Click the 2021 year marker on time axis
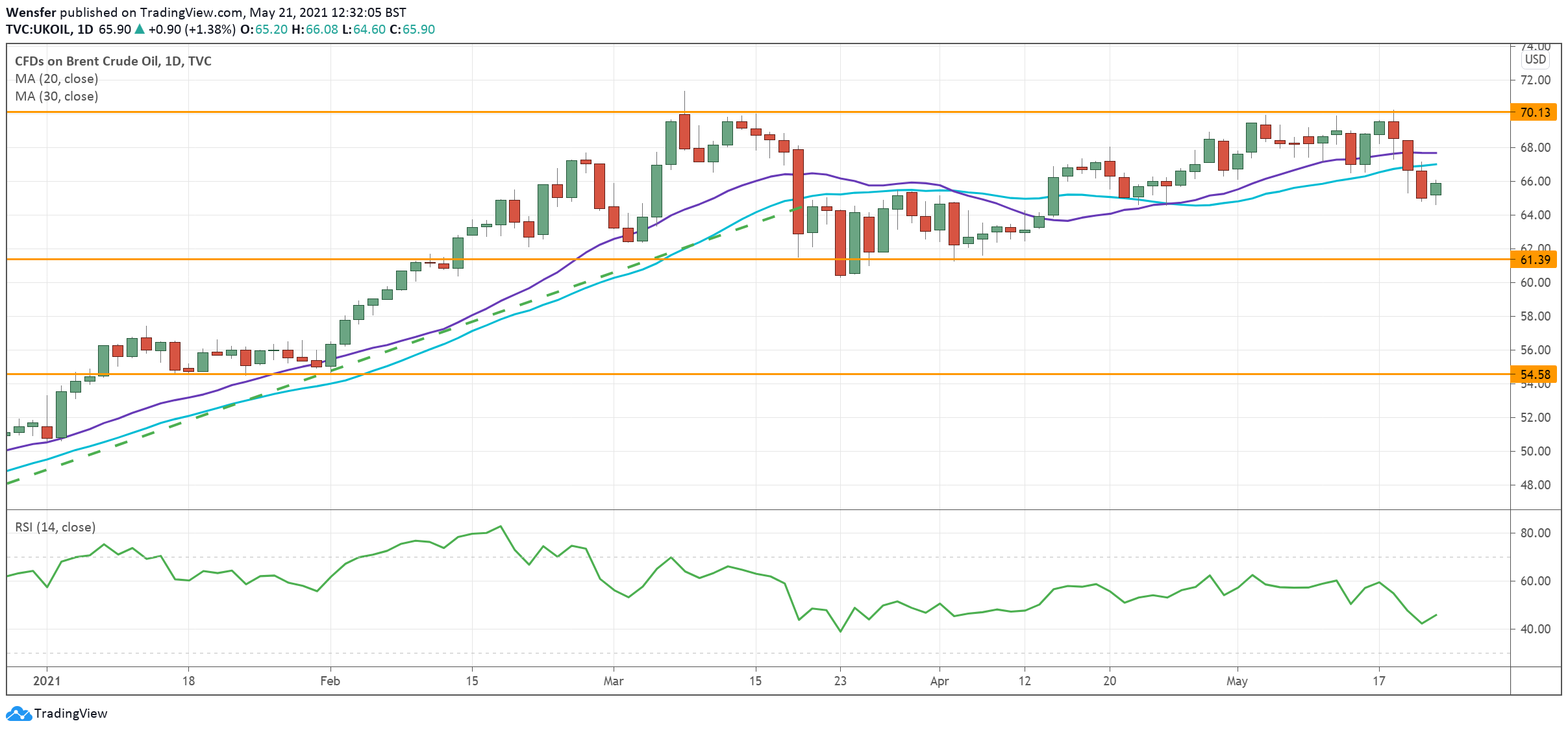The image size is (1568, 732). 47,681
